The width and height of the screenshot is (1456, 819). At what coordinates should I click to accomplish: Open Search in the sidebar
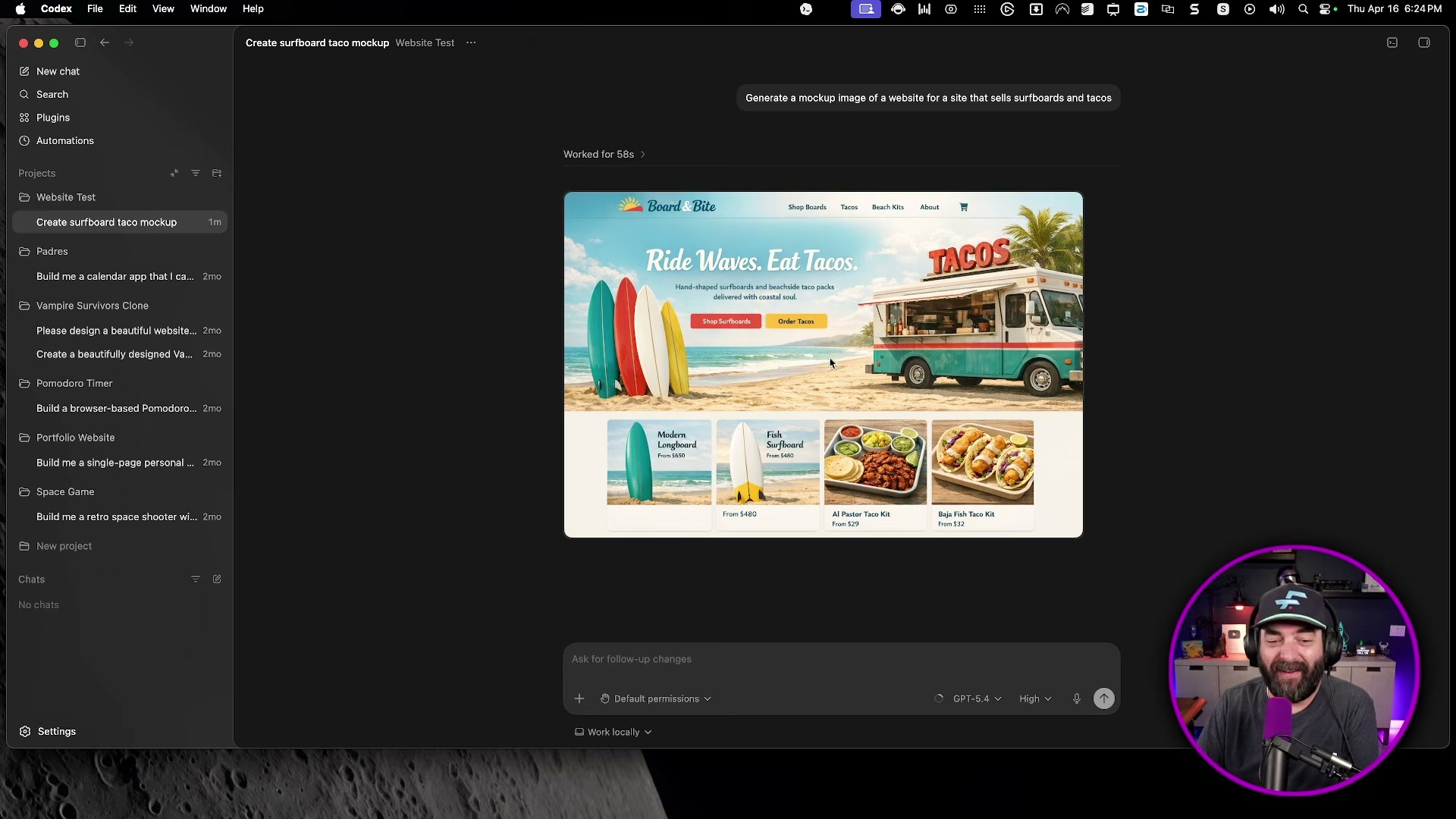point(52,94)
